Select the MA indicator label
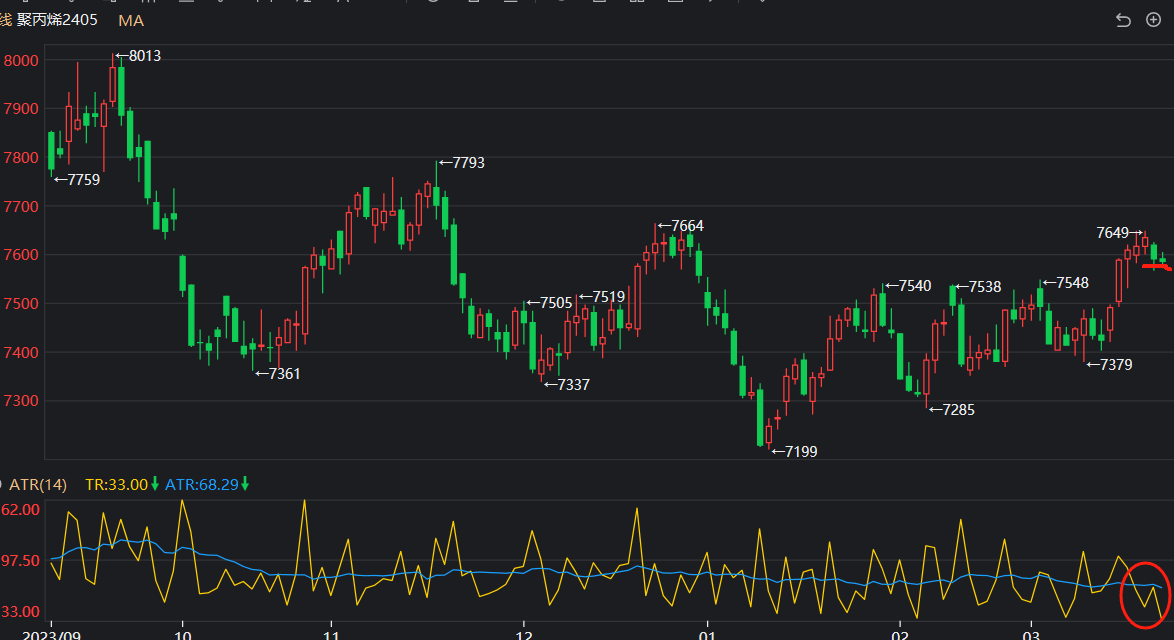Viewport: 1174px width, 640px height. [131, 21]
